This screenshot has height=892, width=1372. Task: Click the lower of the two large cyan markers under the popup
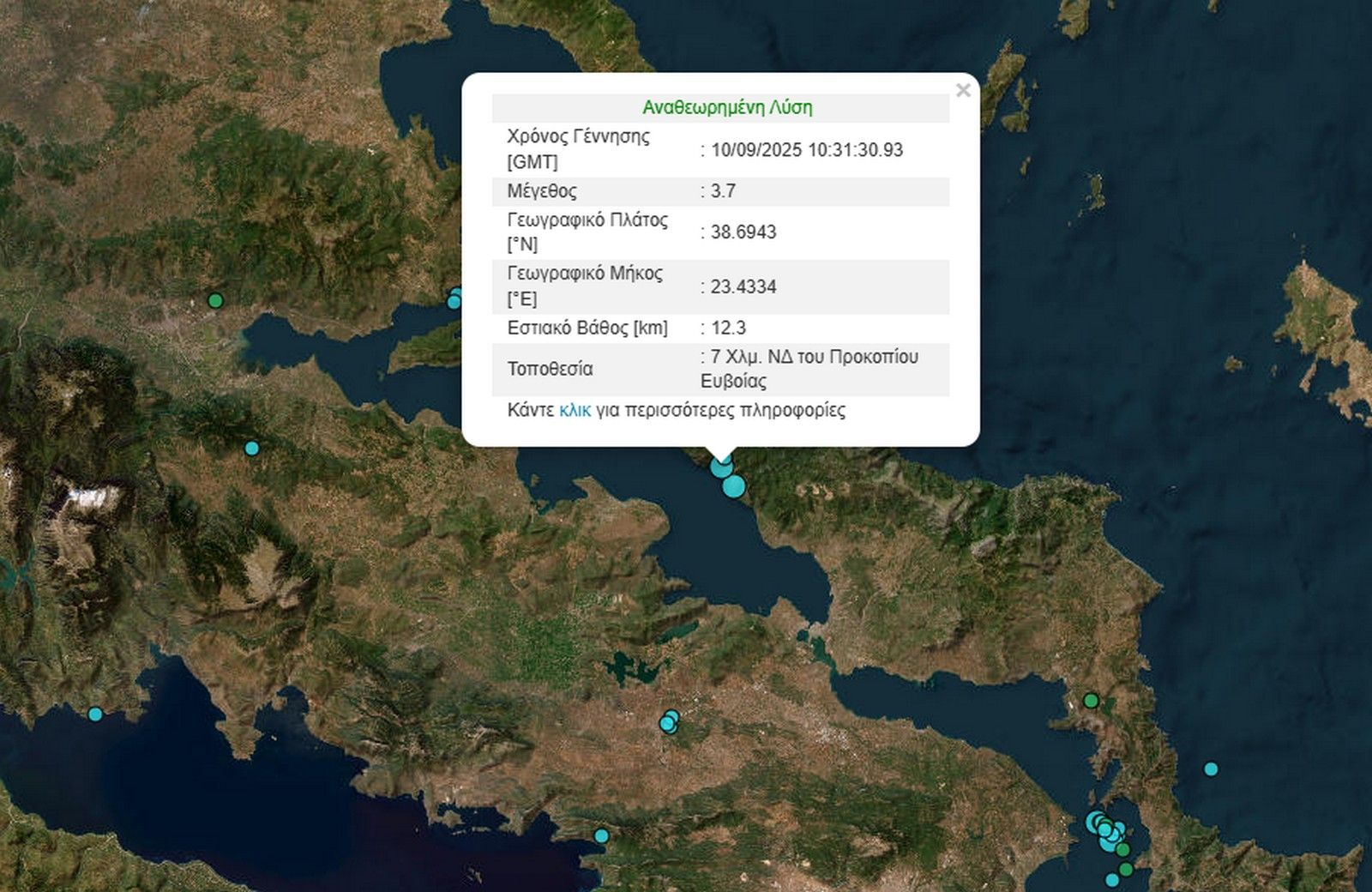[x=734, y=487]
